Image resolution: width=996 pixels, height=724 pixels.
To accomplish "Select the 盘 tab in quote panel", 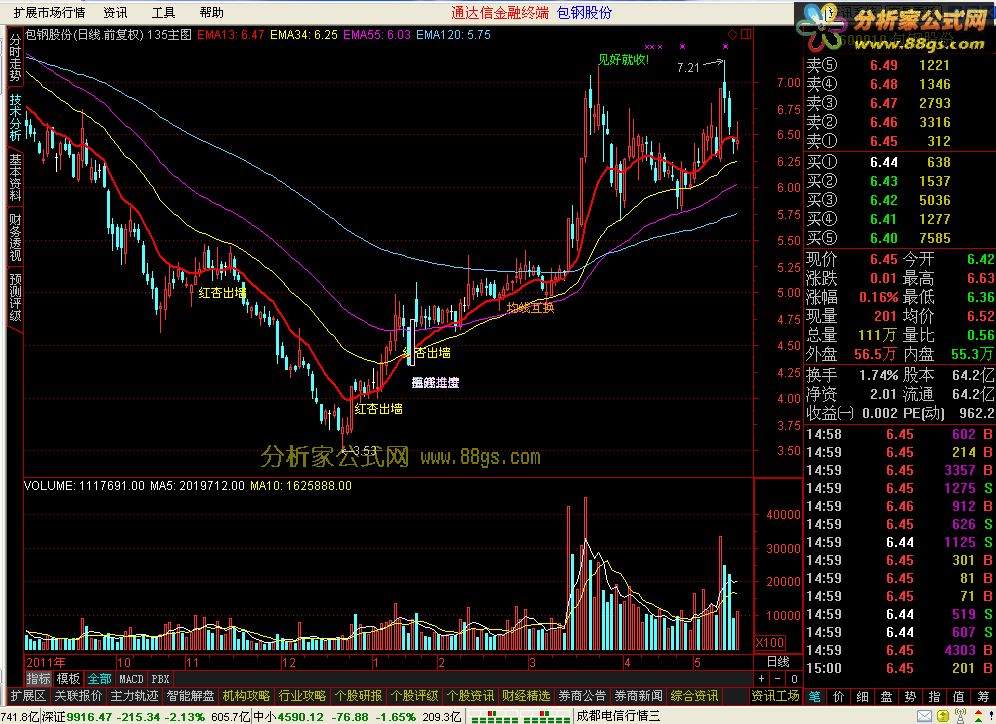I will [887, 697].
